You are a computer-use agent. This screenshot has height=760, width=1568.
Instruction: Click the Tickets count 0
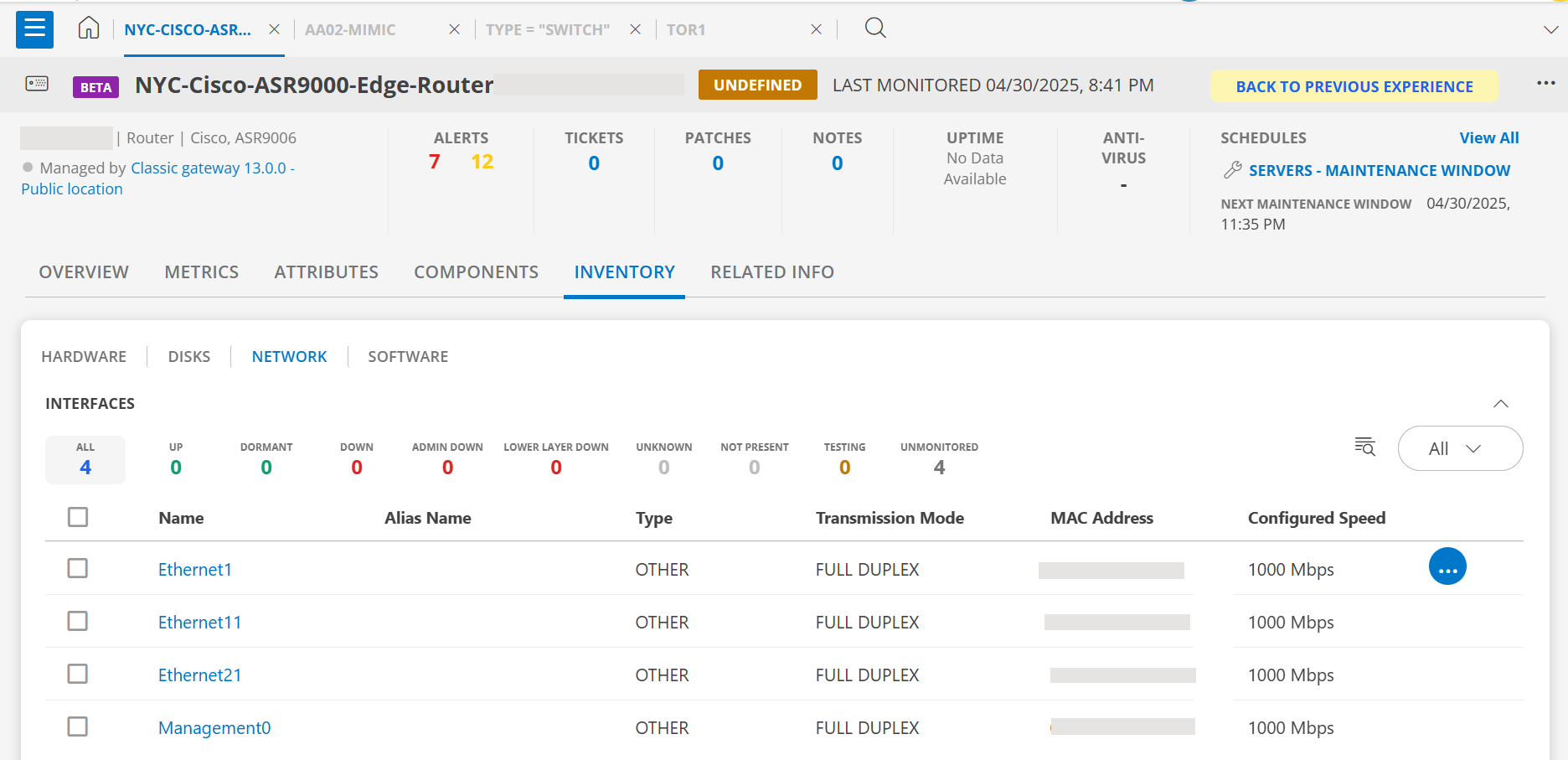pos(594,163)
